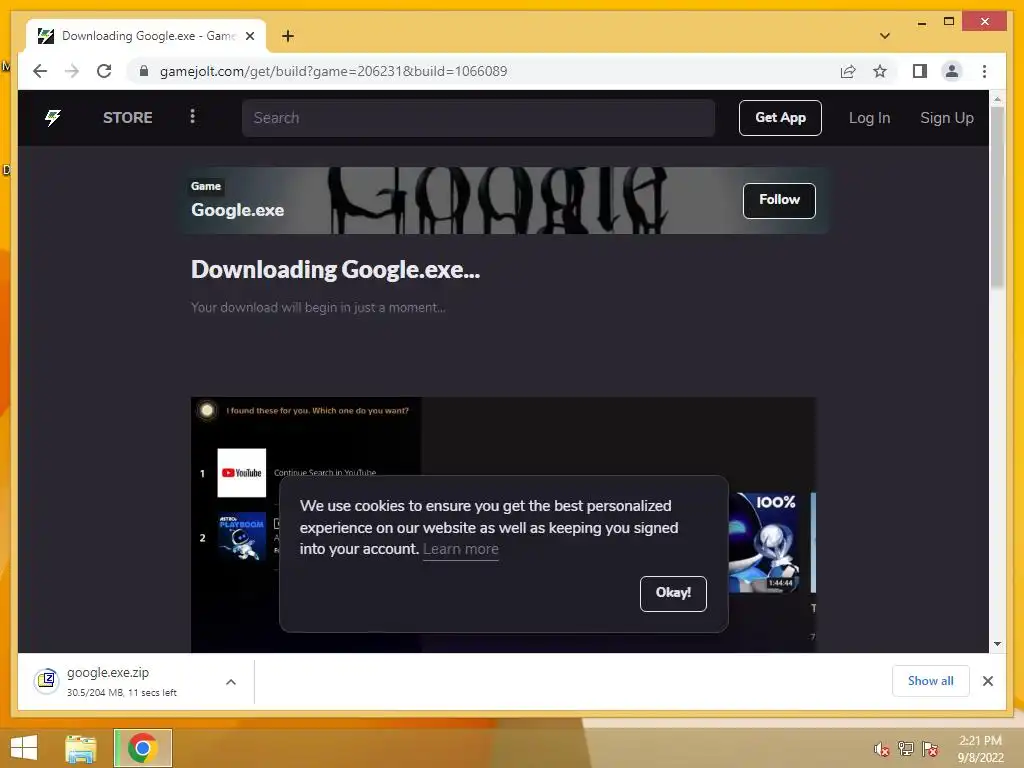The width and height of the screenshot is (1024, 768).
Task: Expand the tab search chevron
Action: [x=885, y=36]
